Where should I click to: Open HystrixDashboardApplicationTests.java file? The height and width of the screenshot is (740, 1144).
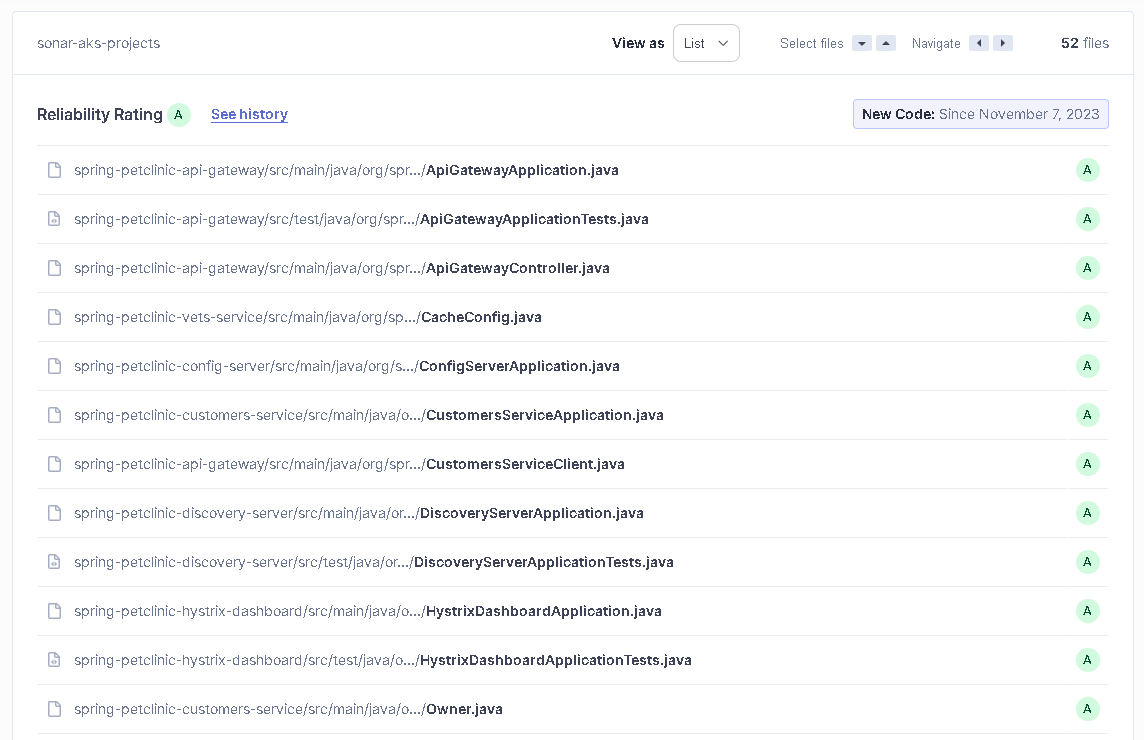tap(382, 660)
